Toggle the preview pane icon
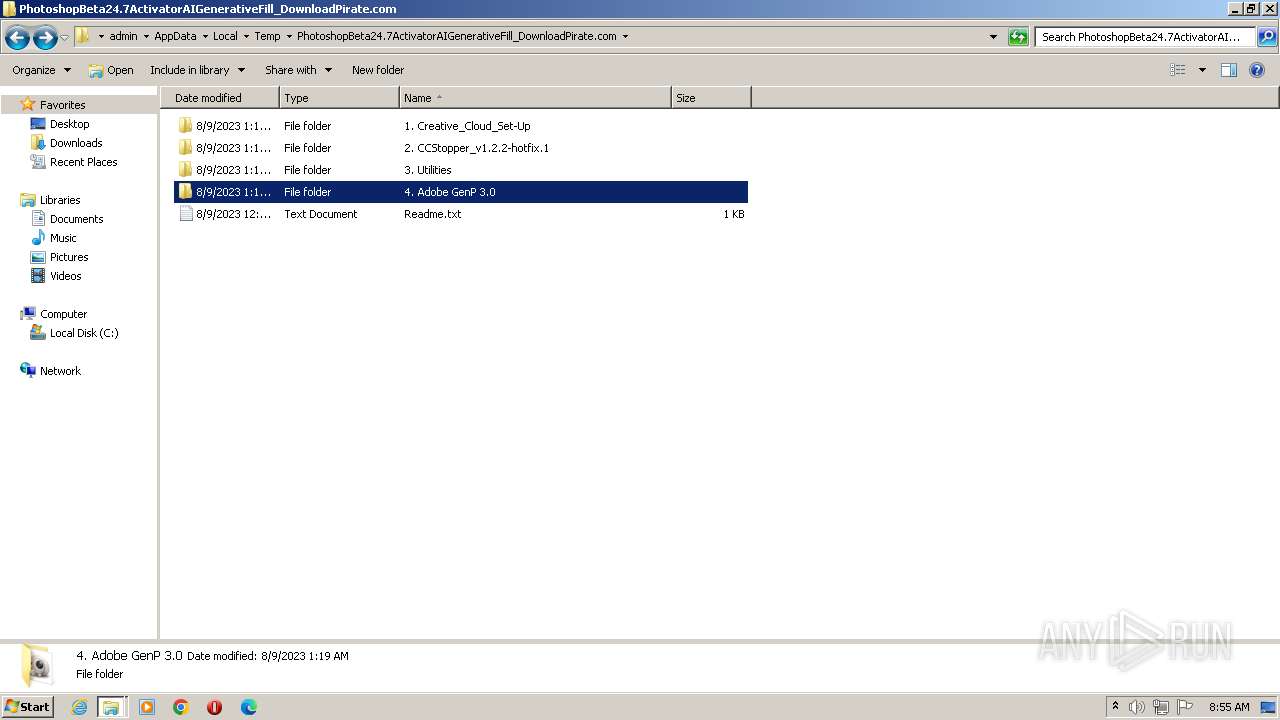The image size is (1280, 720). (x=1229, y=70)
